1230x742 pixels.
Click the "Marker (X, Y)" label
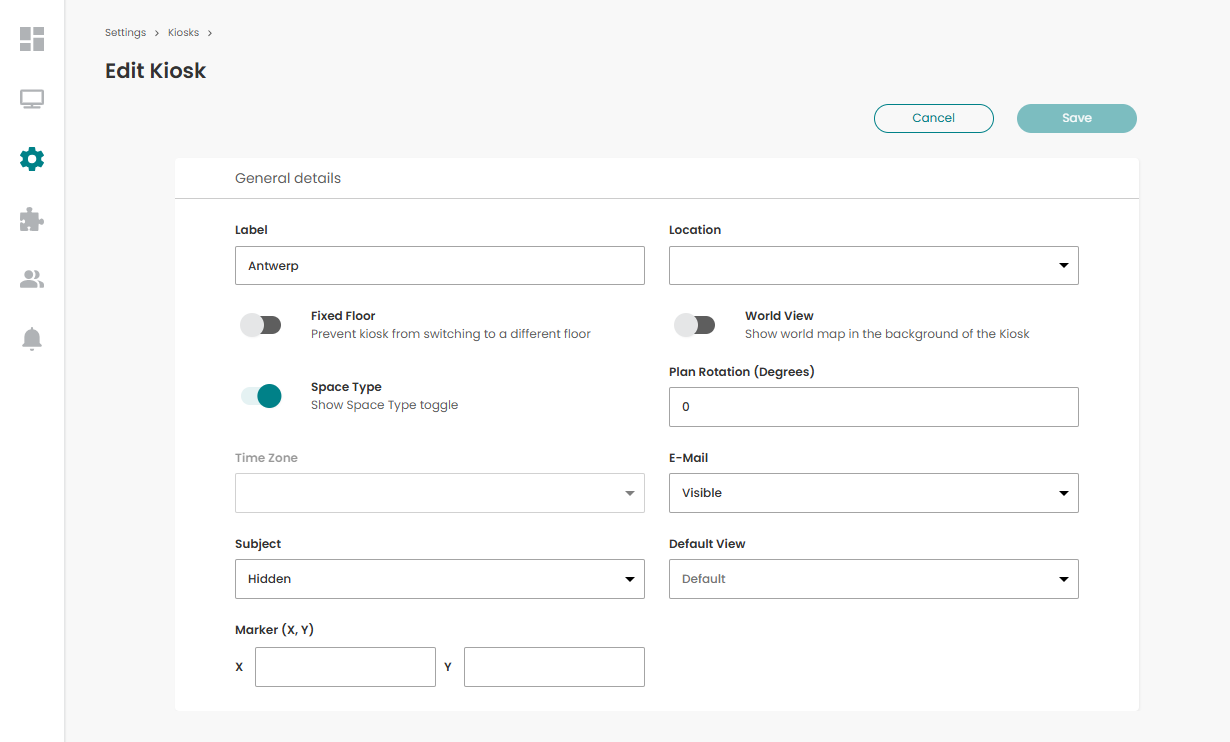pyautogui.click(x=275, y=630)
